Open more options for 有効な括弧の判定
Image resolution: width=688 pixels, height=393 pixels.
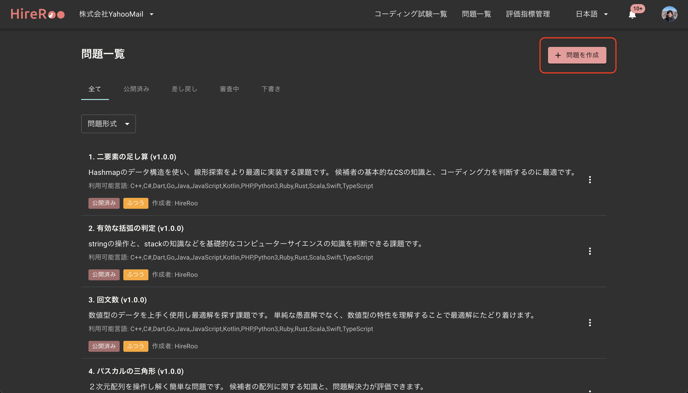pyautogui.click(x=590, y=251)
